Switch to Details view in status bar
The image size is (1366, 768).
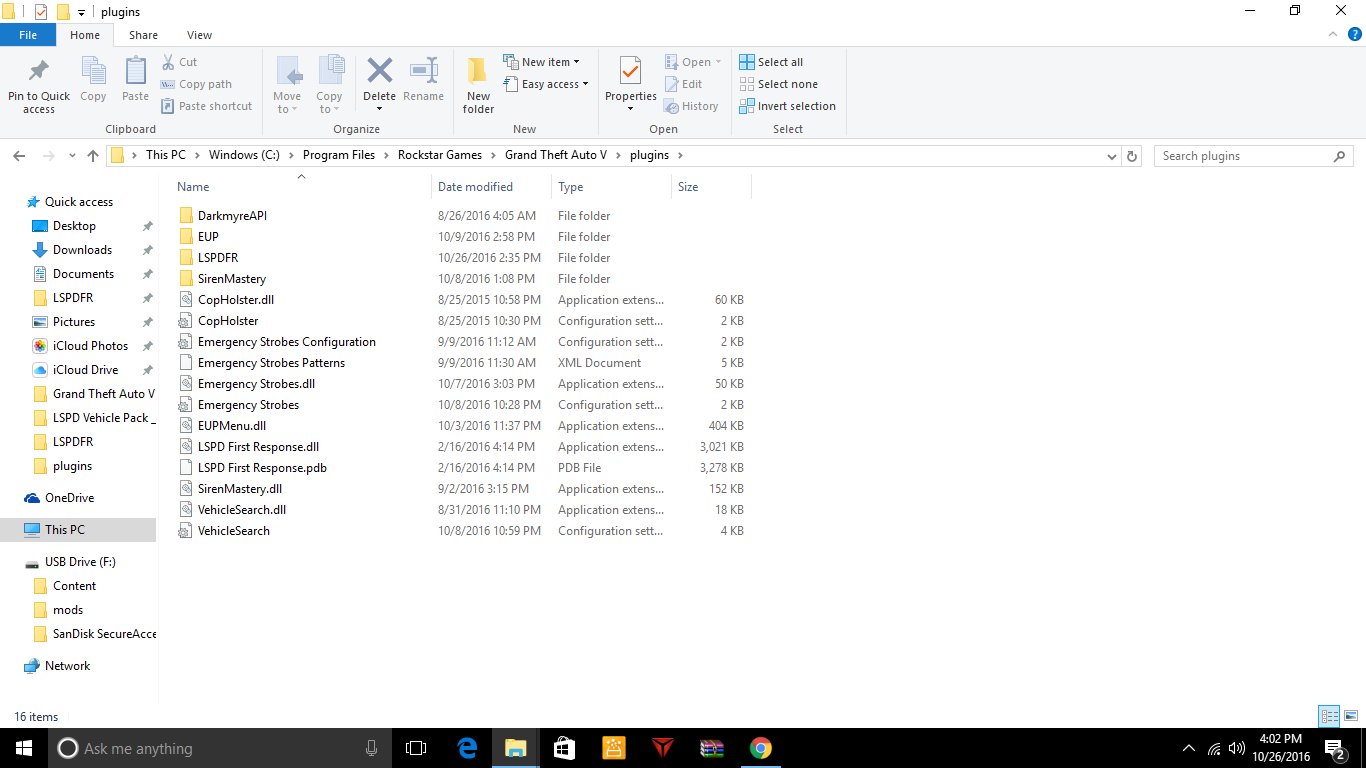click(x=1329, y=716)
